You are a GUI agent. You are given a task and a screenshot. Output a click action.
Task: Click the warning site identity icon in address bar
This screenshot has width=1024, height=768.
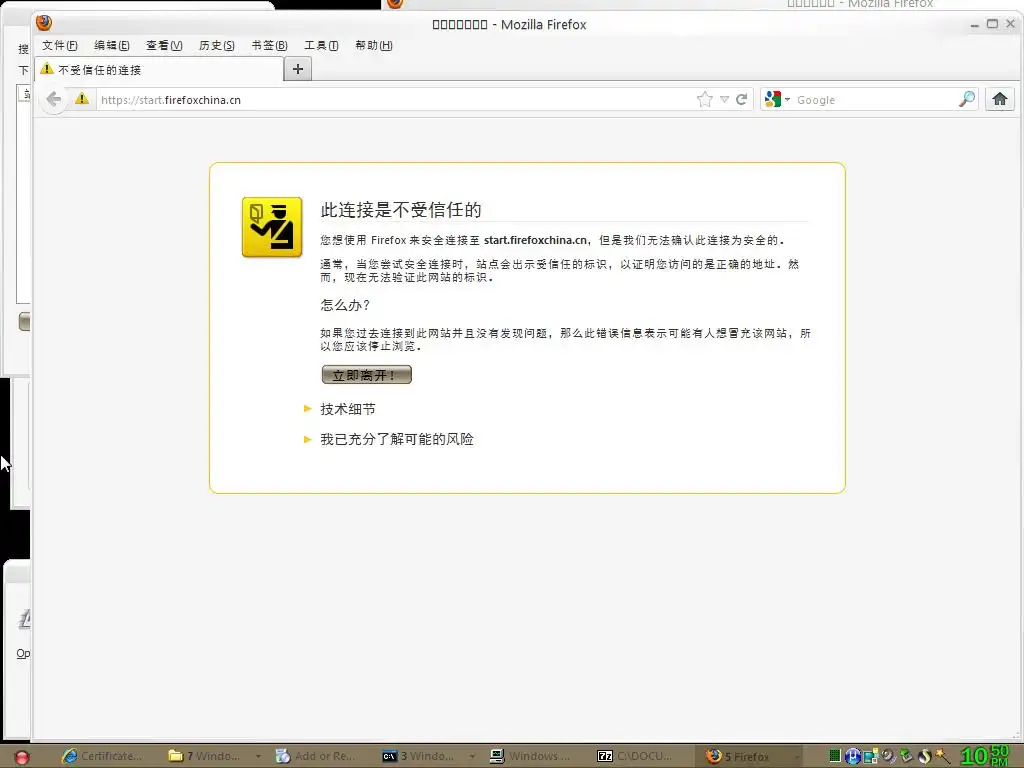pos(82,99)
